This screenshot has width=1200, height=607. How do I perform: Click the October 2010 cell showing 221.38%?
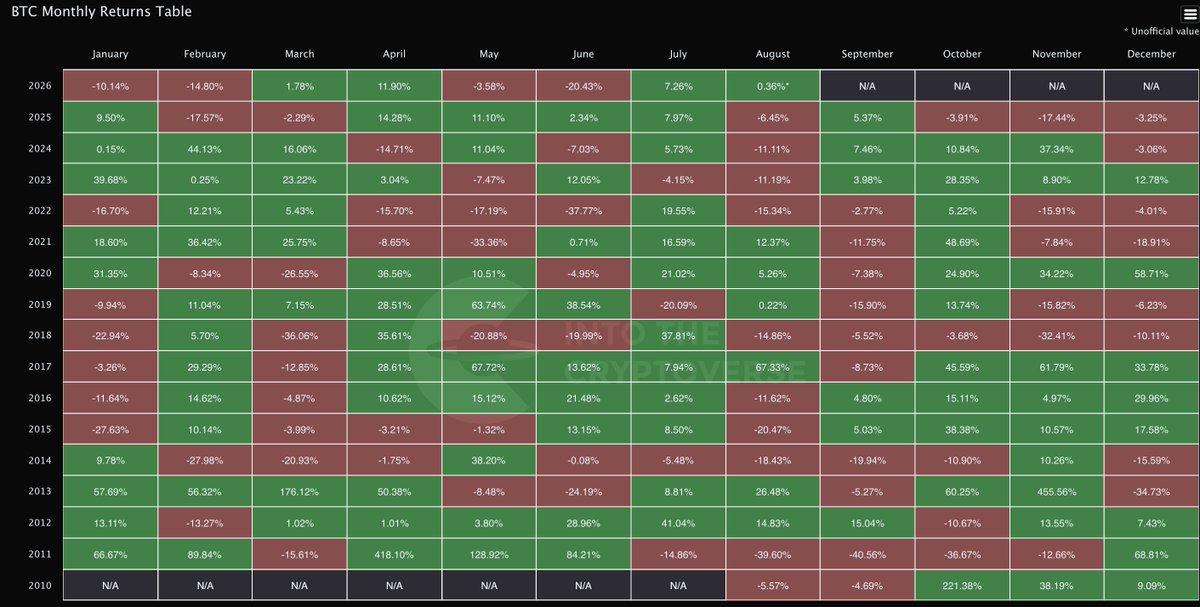click(x=962, y=586)
